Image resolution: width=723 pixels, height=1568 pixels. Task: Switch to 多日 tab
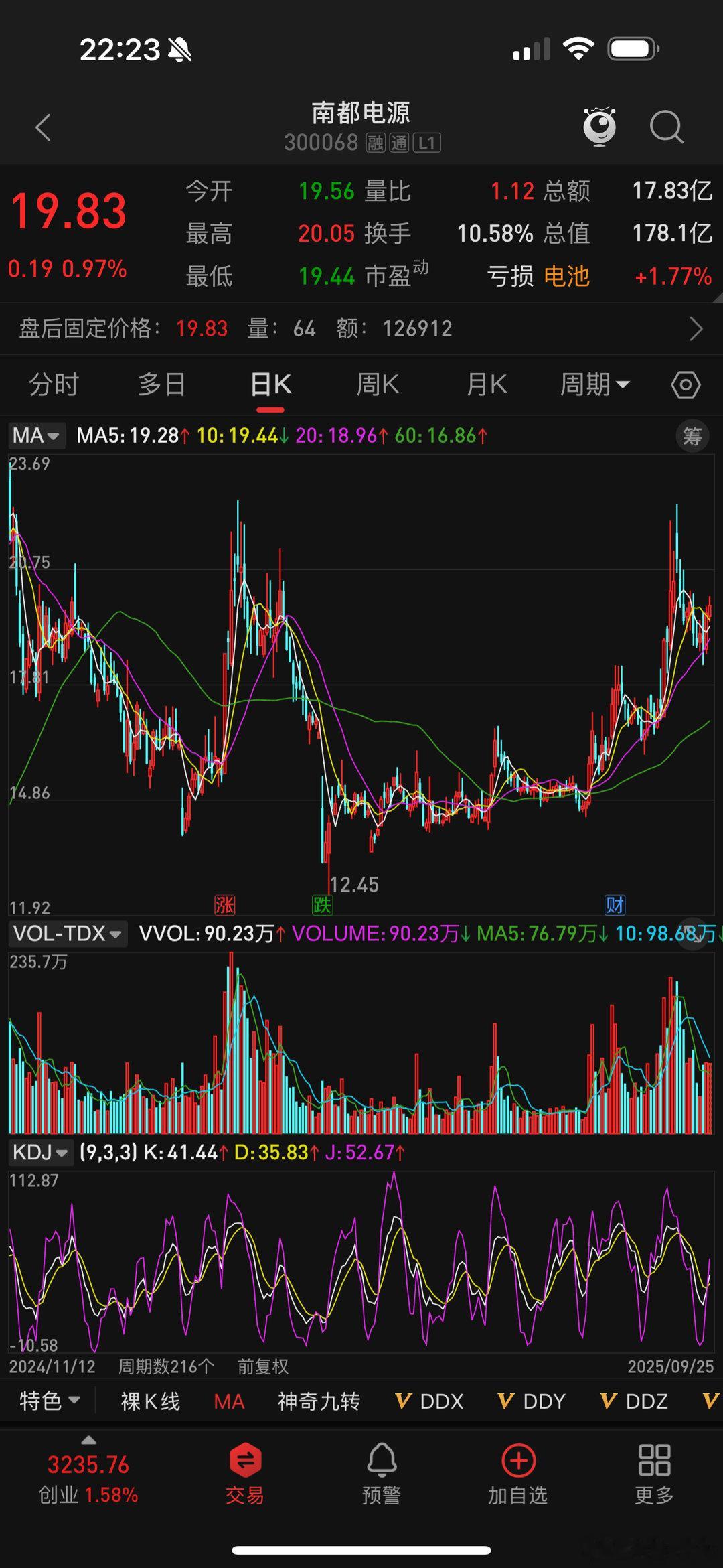point(161,385)
